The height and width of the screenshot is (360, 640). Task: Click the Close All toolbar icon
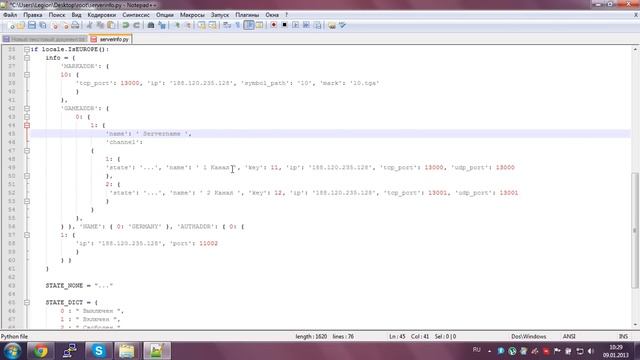tap(65, 25)
